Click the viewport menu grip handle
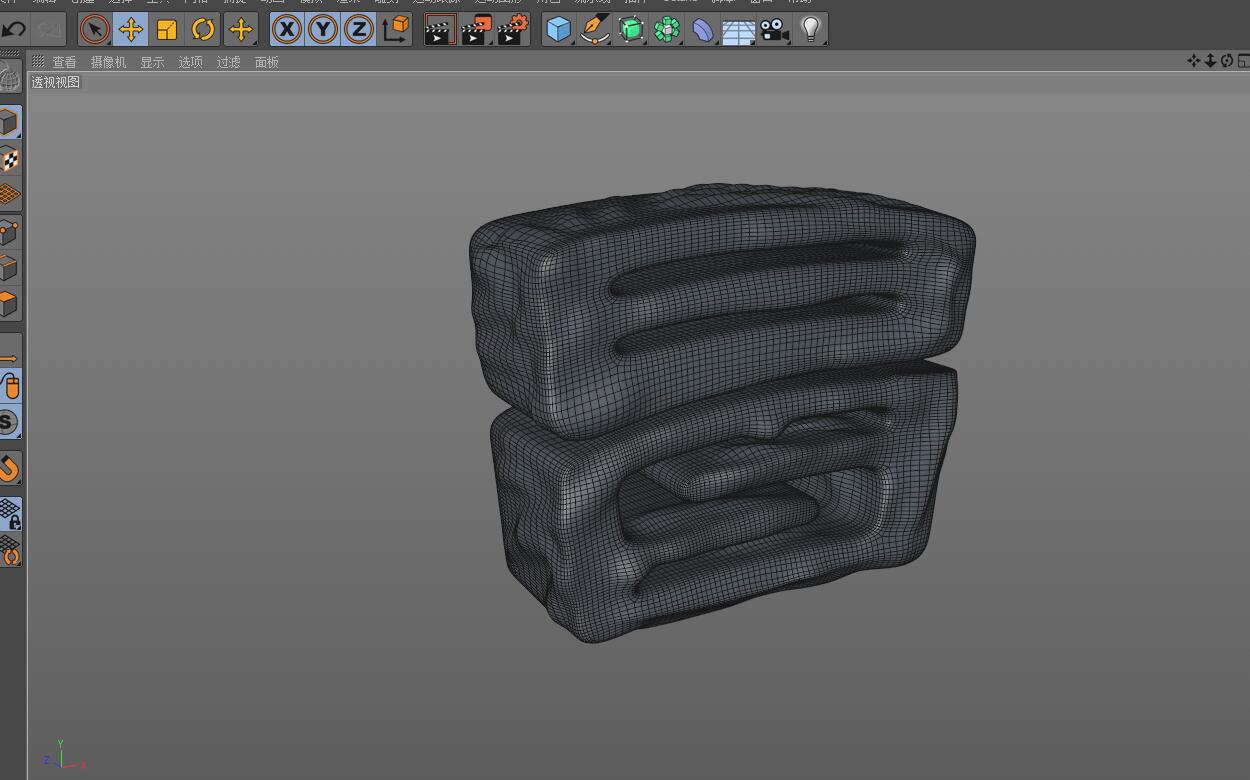The image size is (1250, 780). click(x=38, y=62)
